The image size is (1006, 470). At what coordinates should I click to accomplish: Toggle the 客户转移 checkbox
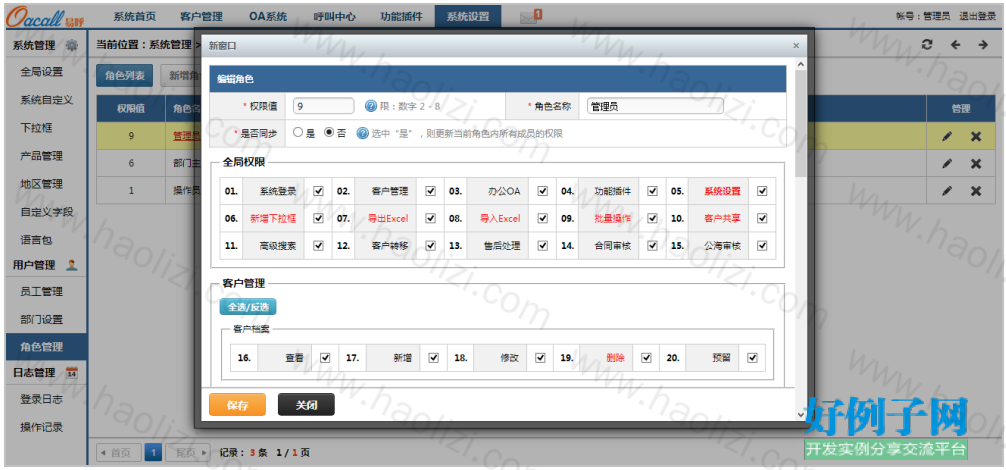[431, 246]
